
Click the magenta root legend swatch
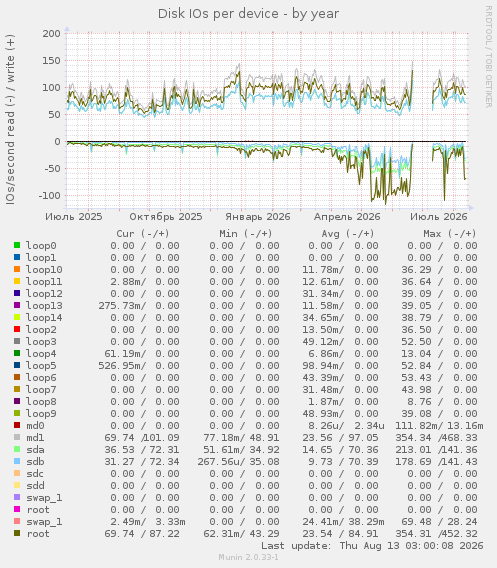pyautogui.click(x=17, y=509)
